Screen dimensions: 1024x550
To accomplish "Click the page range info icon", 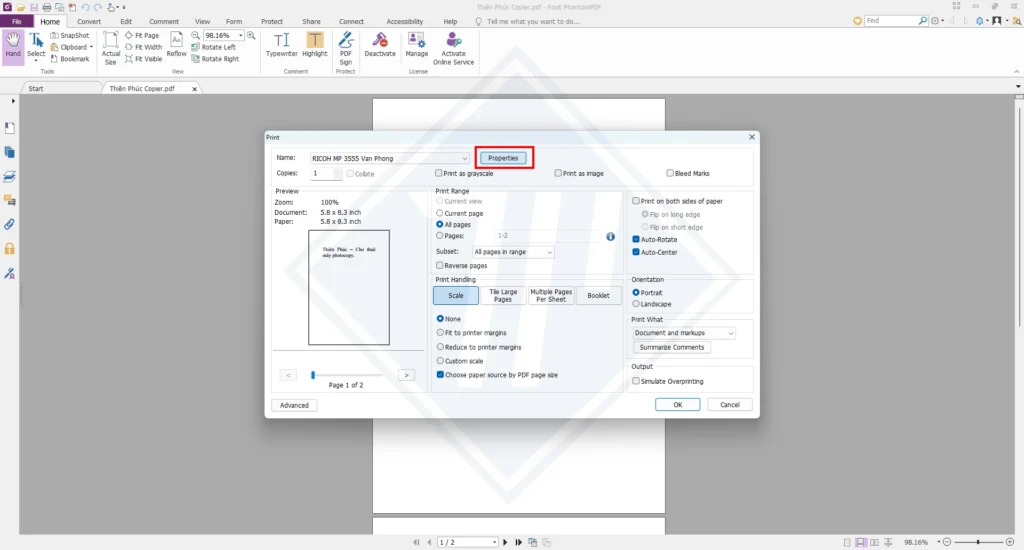I will point(610,237).
